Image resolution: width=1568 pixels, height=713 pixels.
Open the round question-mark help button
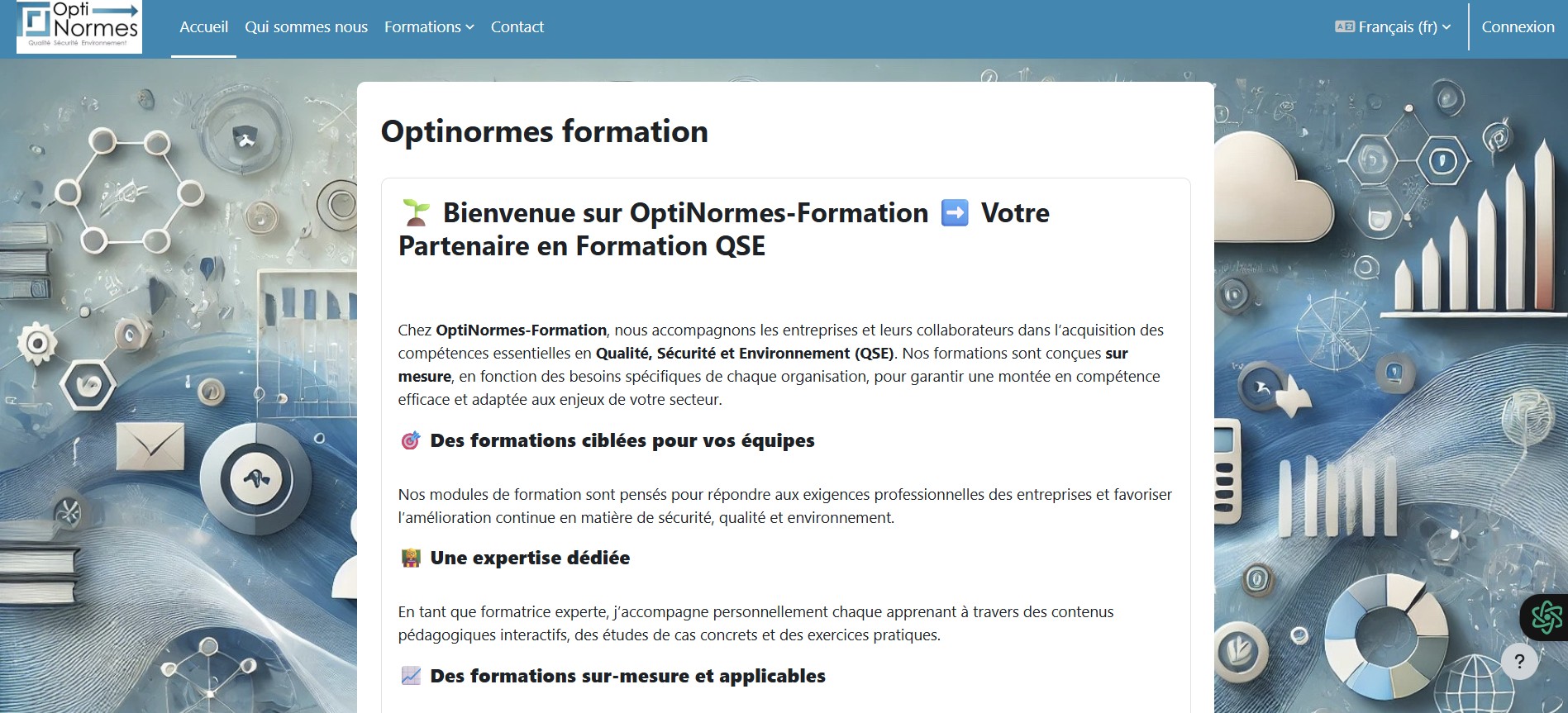click(1519, 662)
